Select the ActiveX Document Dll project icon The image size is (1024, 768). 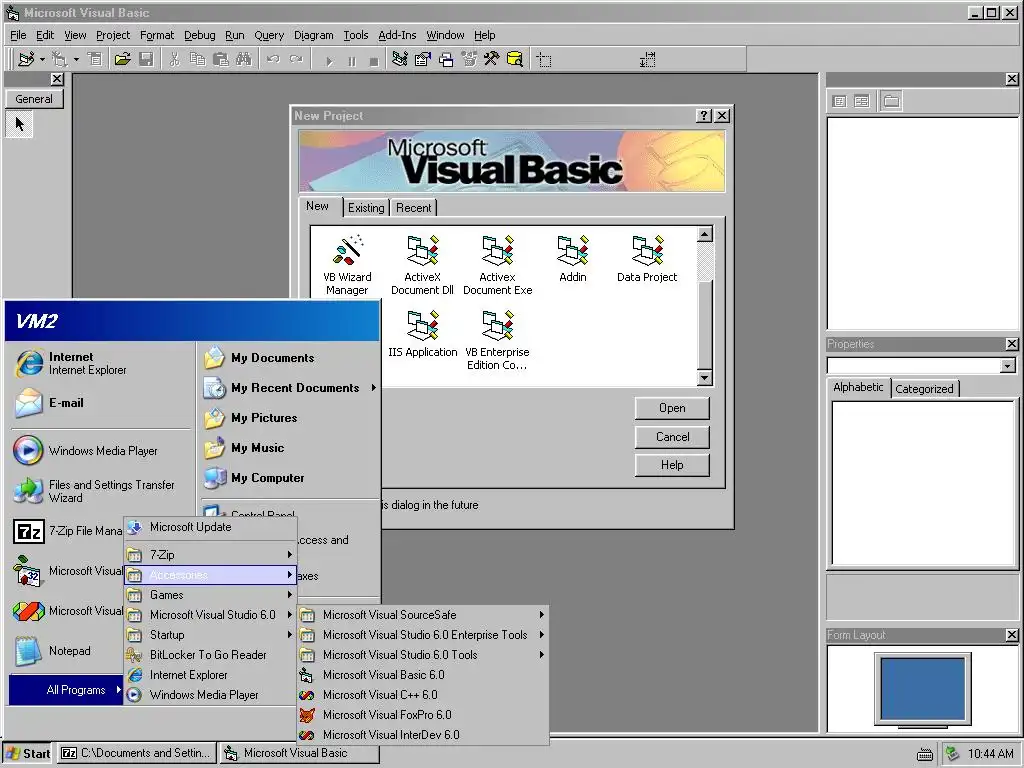tap(423, 265)
